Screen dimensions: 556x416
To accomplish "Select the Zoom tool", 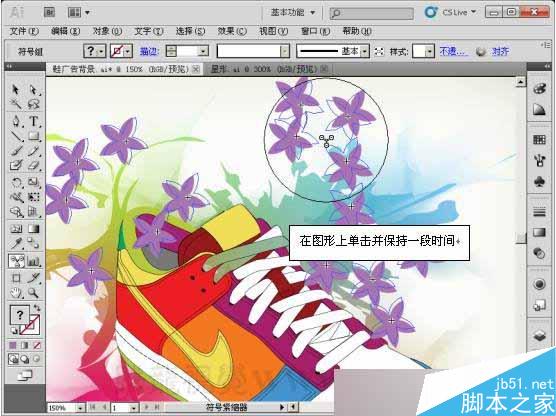I will pyautogui.click(x=34, y=293).
